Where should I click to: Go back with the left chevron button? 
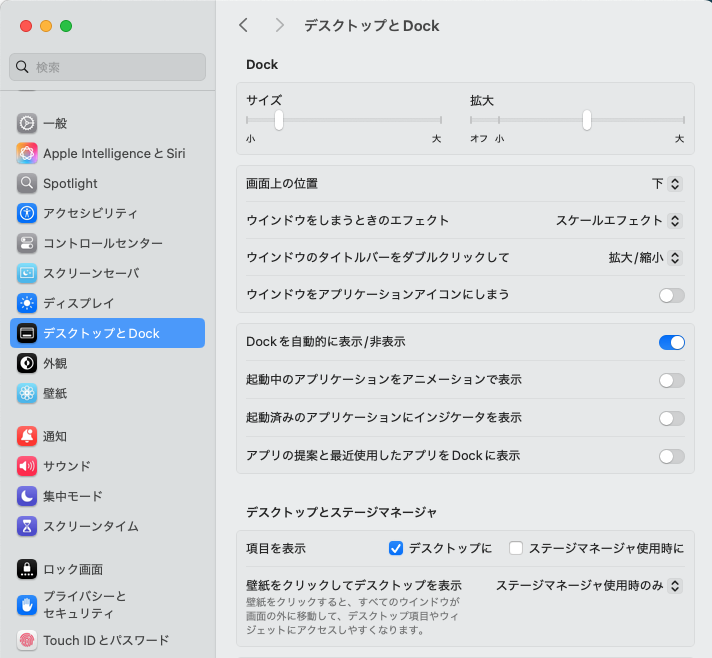[x=243, y=25]
